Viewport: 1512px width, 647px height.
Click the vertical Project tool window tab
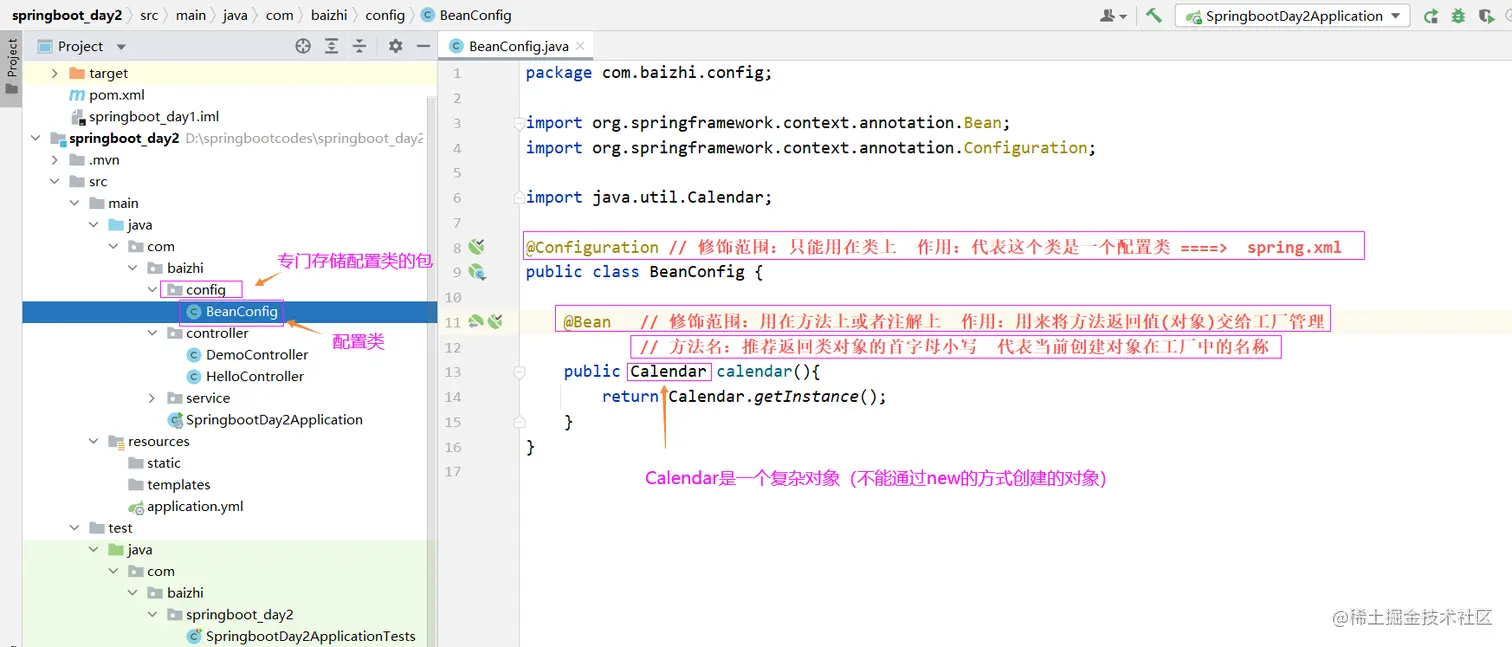coord(12,57)
